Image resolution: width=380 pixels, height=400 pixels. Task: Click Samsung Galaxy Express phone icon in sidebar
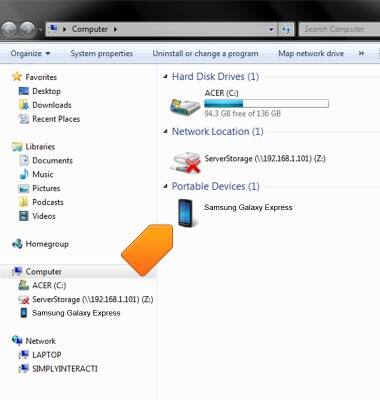tap(24, 313)
